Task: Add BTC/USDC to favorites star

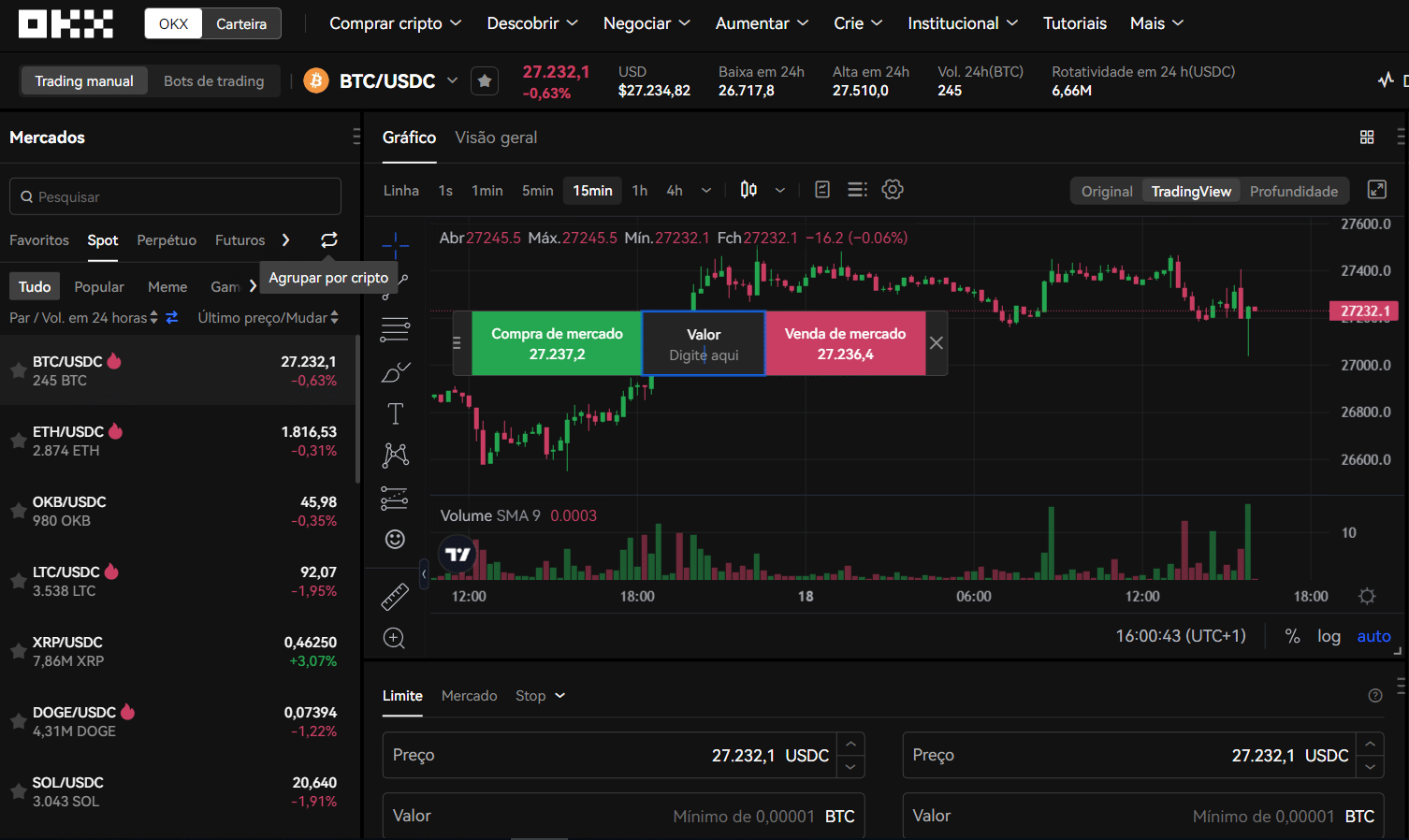Action: [x=485, y=81]
